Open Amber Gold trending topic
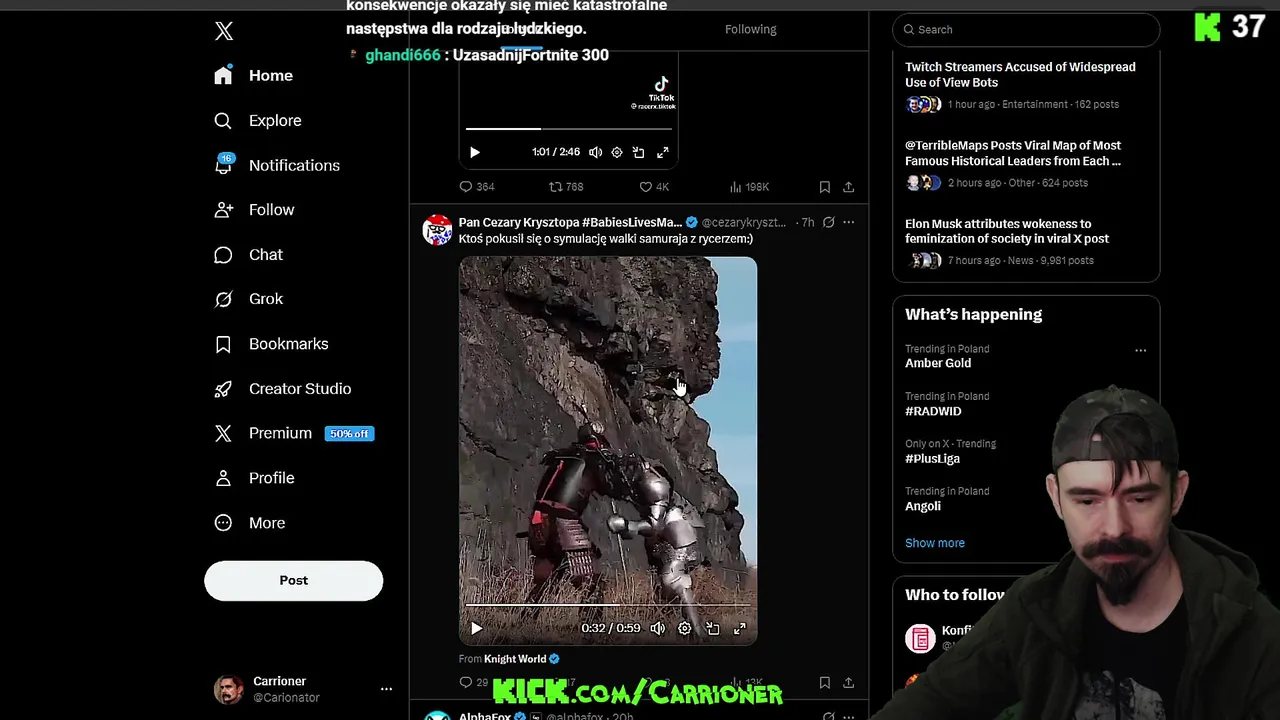Image resolution: width=1280 pixels, height=720 pixels. pos(938,363)
